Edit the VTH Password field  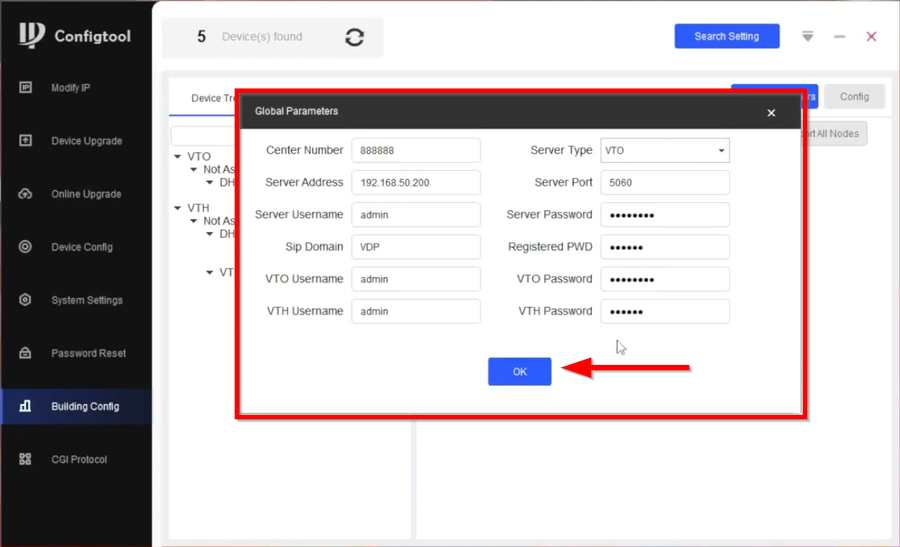[665, 311]
